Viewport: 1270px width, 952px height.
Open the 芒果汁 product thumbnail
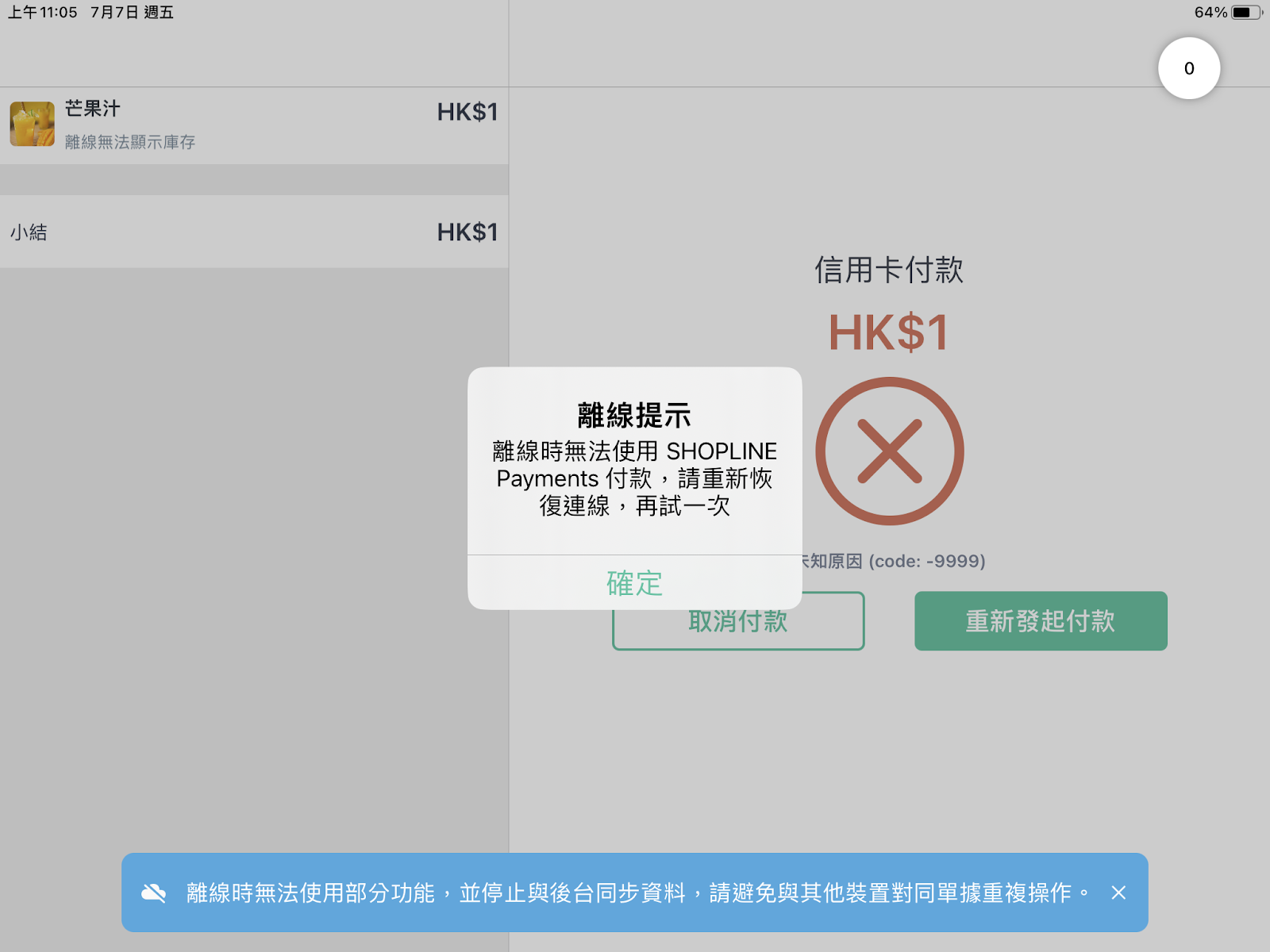(33, 124)
